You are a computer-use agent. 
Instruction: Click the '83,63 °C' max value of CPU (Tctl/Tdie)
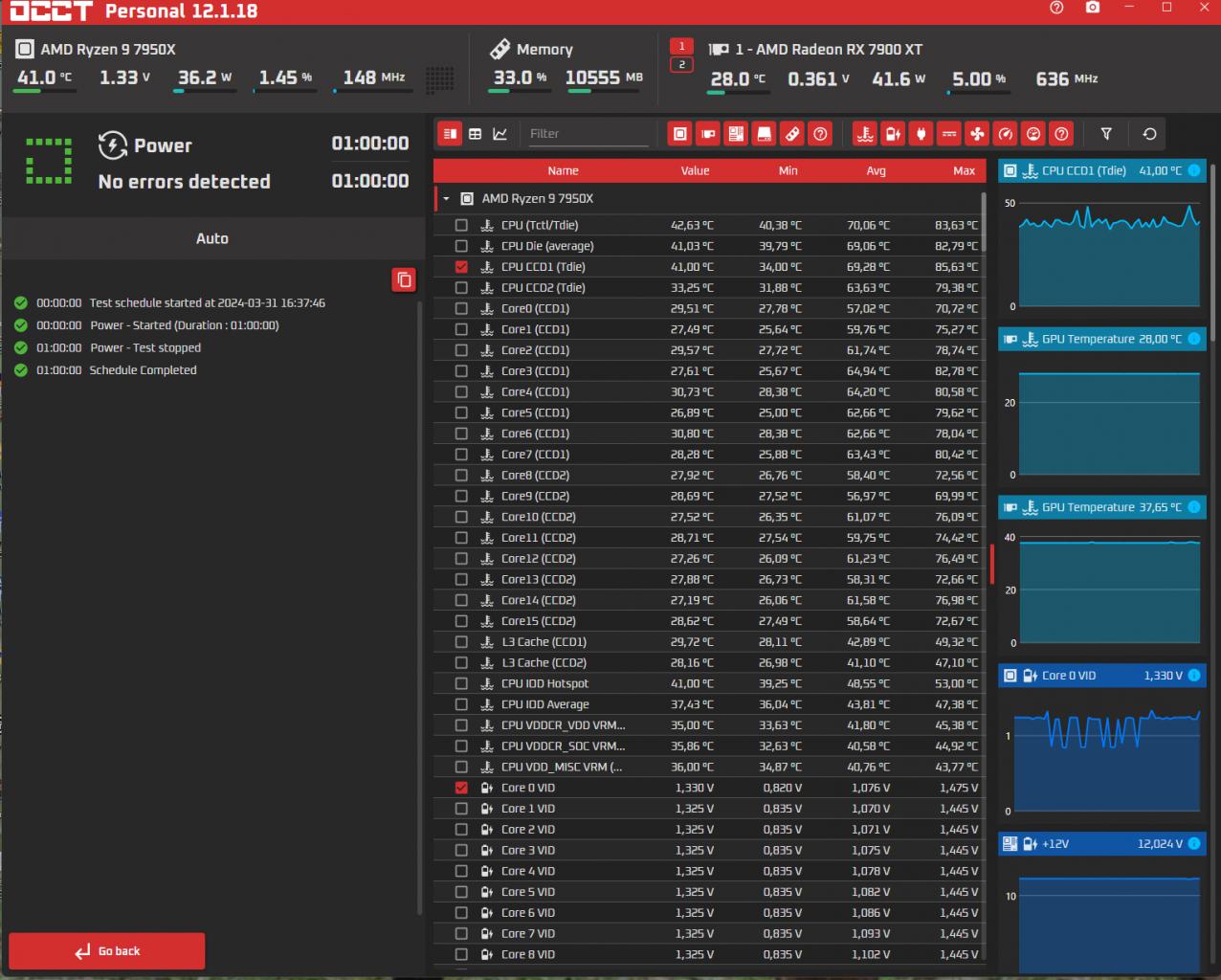(x=956, y=225)
